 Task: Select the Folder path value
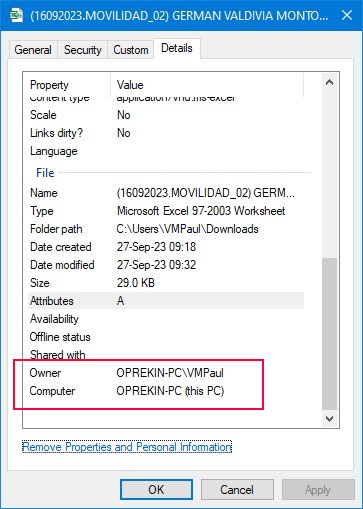tap(188, 229)
